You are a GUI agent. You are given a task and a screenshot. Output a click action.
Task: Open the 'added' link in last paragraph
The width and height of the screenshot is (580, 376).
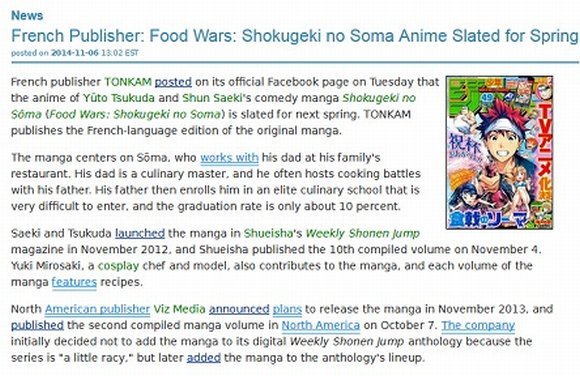203,358
